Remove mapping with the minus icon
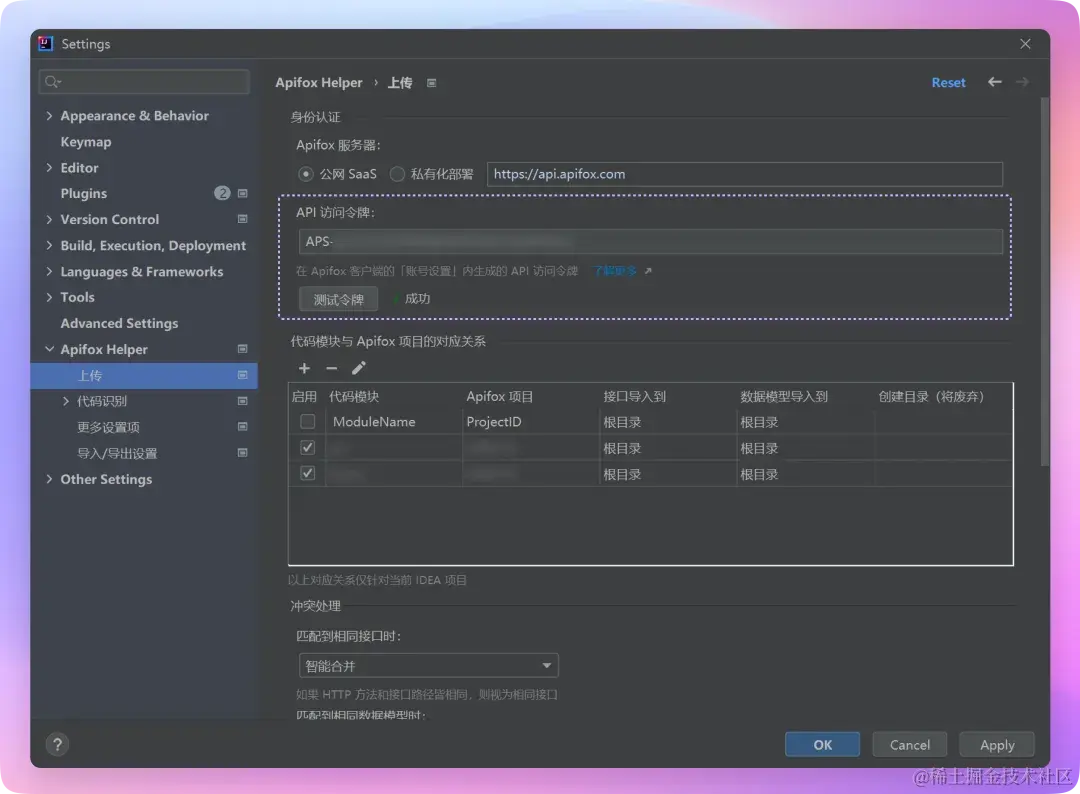The height and width of the screenshot is (794, 1080). [x=331, y=368]
